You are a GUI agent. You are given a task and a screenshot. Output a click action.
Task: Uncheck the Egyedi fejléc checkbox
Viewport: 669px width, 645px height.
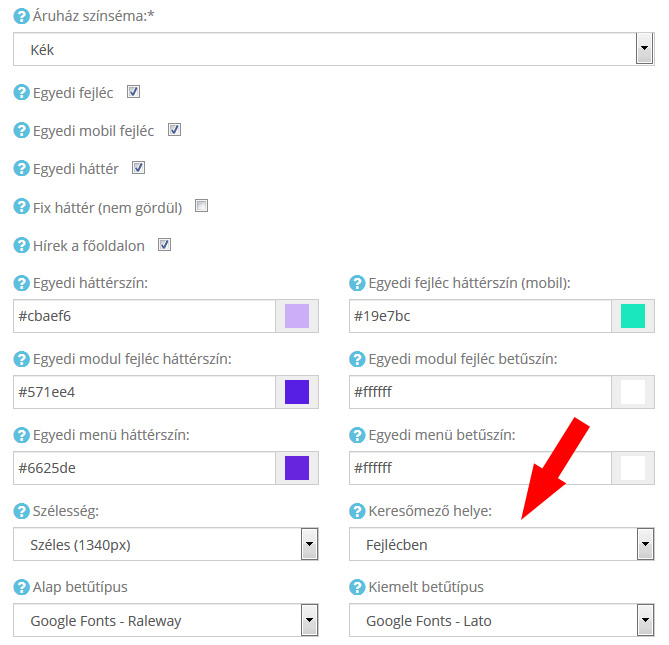tap(133, 92)
